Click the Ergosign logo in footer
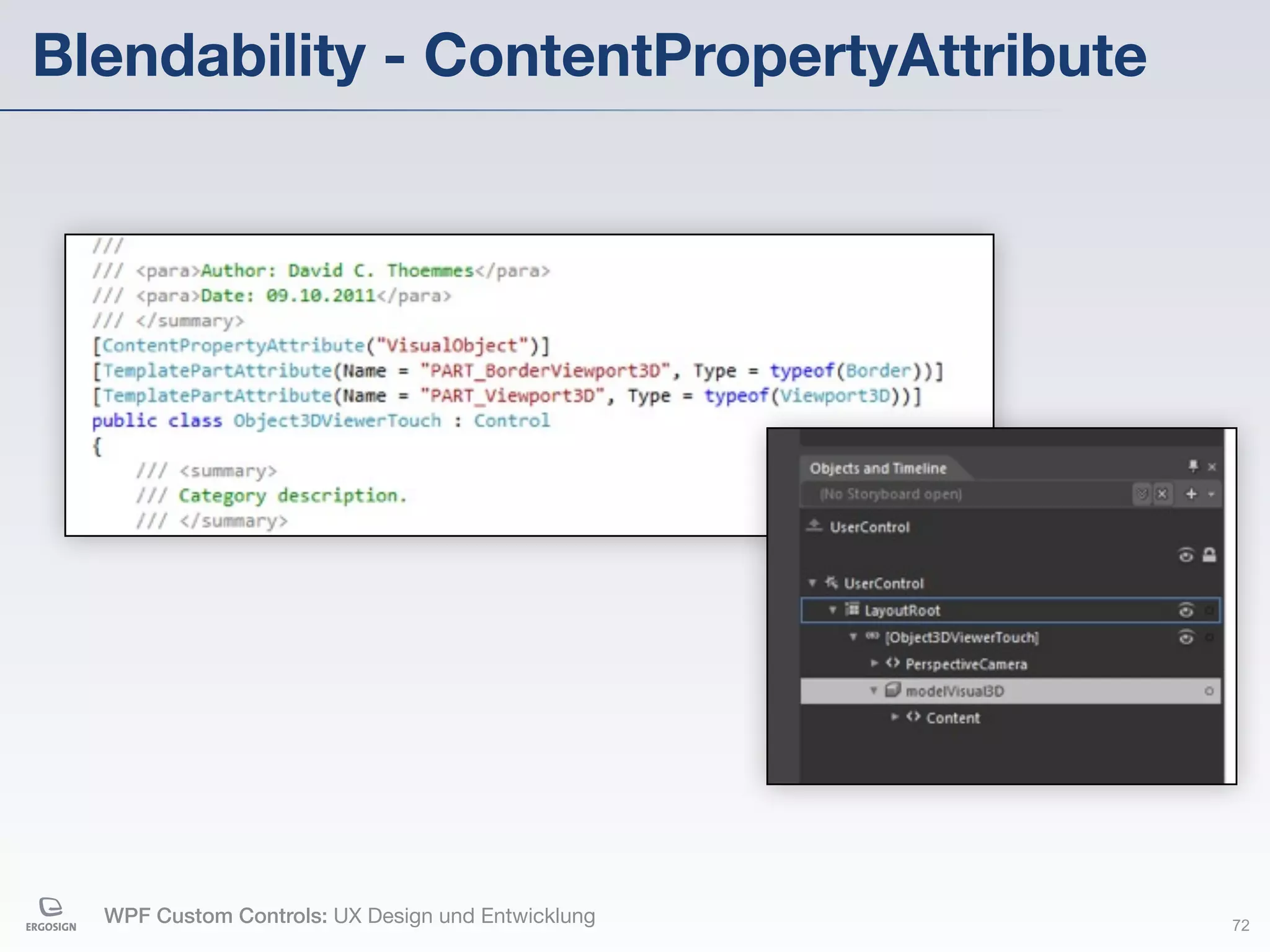 click(51, 914)
